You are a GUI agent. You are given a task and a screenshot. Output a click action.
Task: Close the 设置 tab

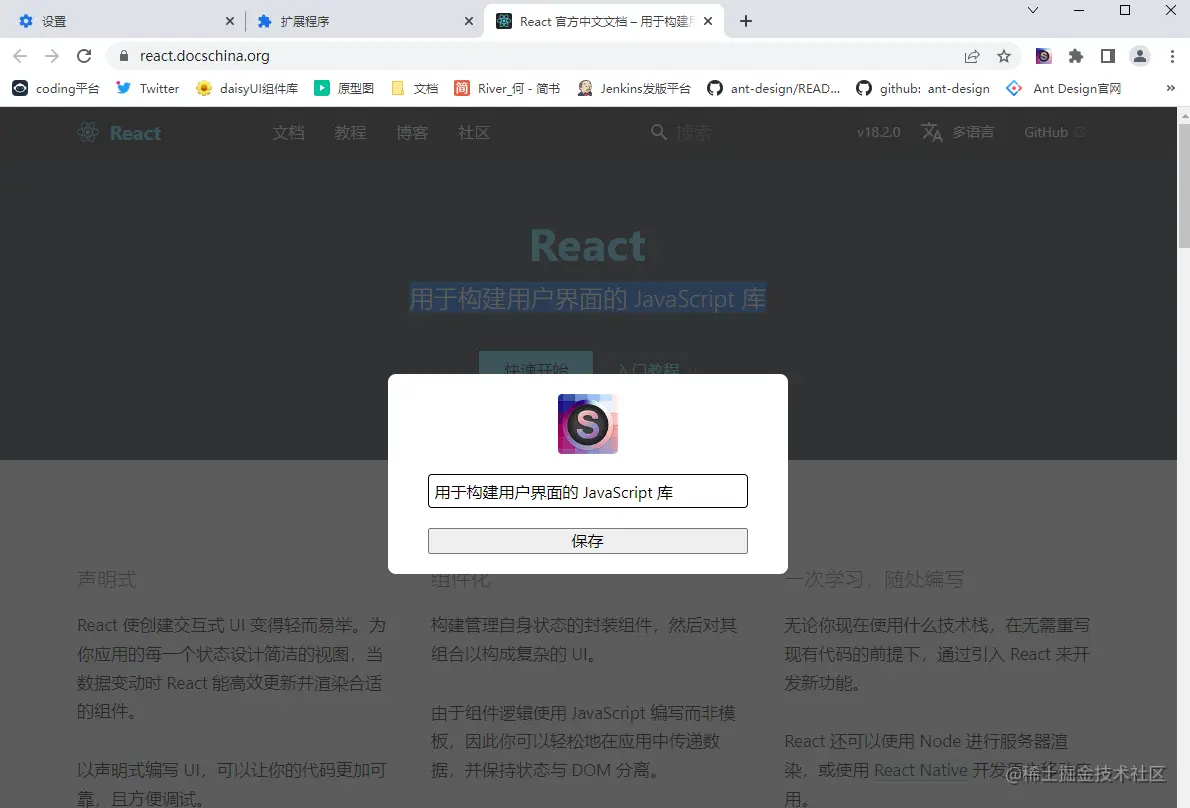[x=230, y=21]
